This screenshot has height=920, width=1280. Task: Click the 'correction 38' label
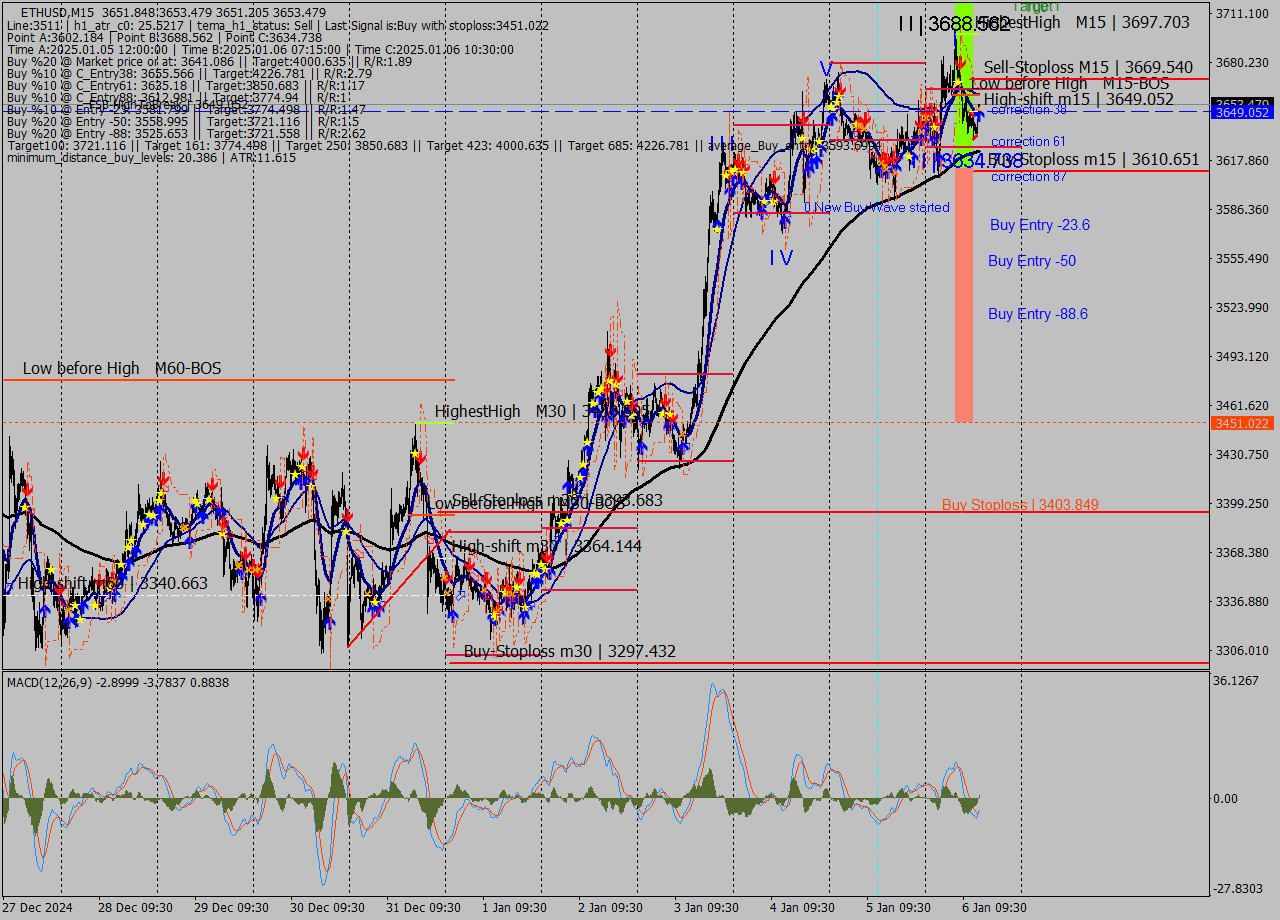point(1029,110)
